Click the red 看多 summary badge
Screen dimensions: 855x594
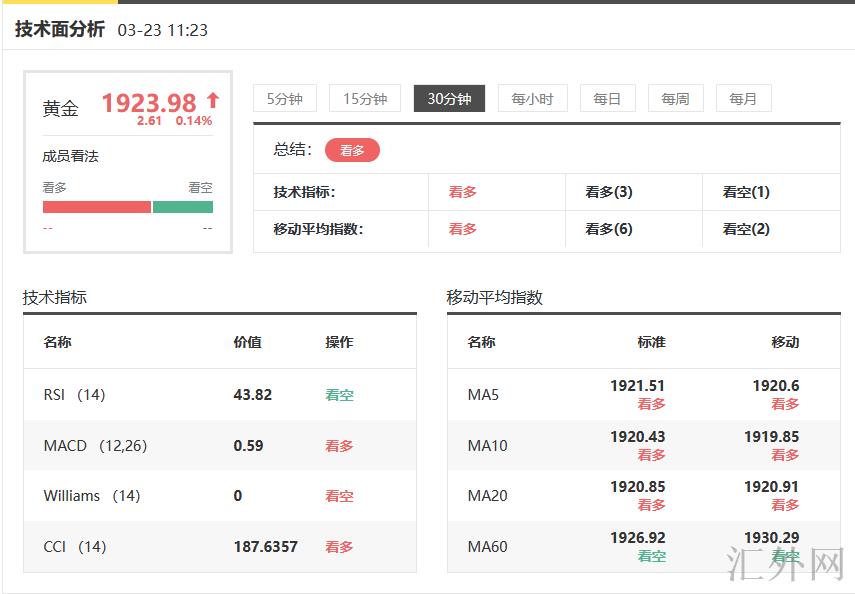352,150
